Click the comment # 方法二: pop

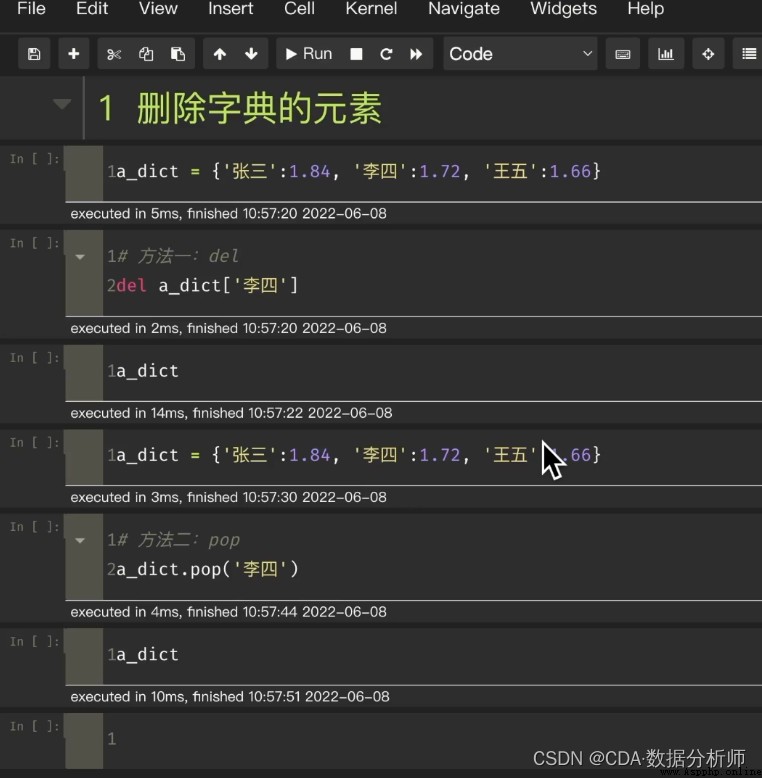[x=178, y=540]
